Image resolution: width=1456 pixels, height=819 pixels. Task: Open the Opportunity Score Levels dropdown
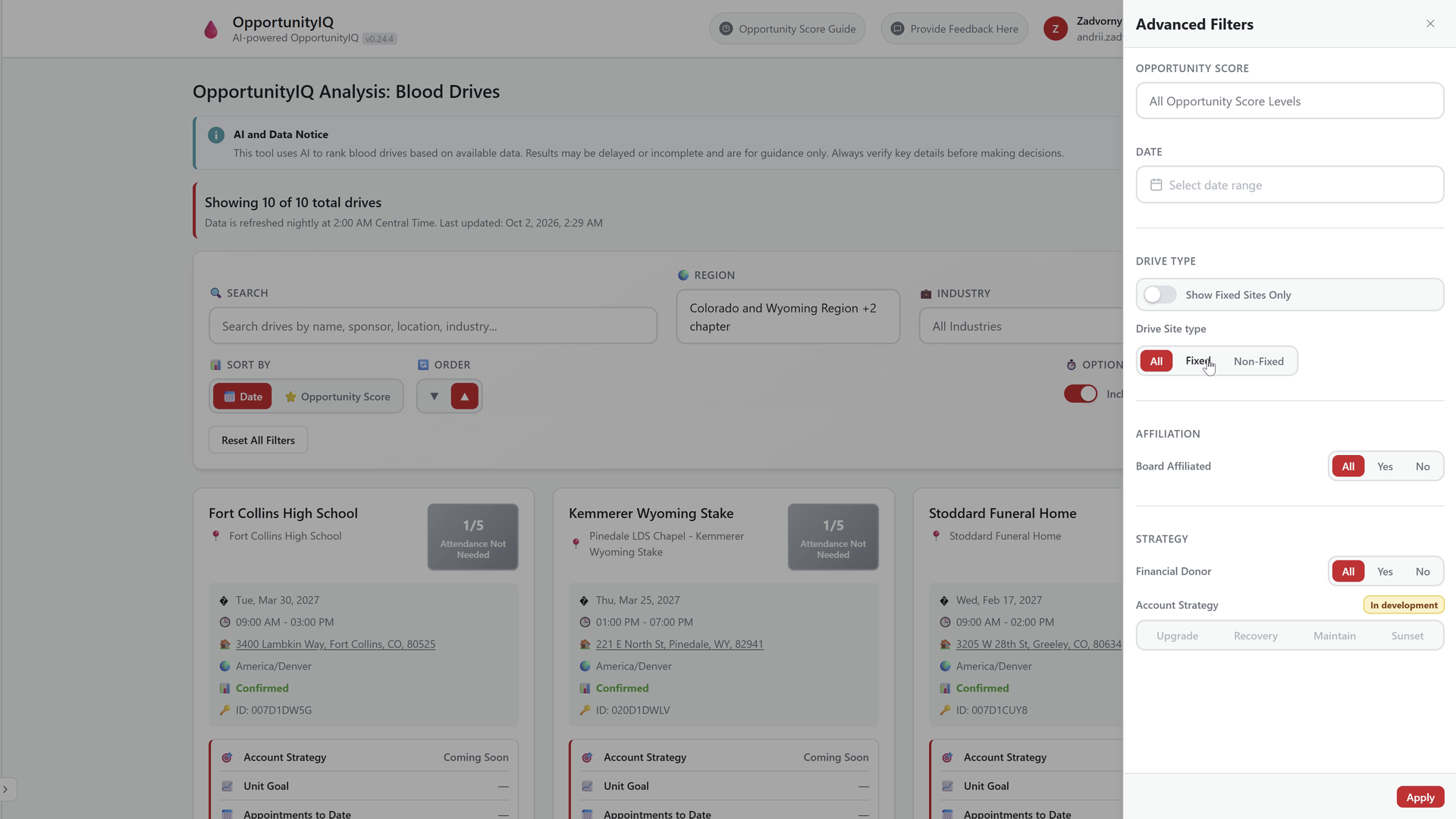(1289, 101)
